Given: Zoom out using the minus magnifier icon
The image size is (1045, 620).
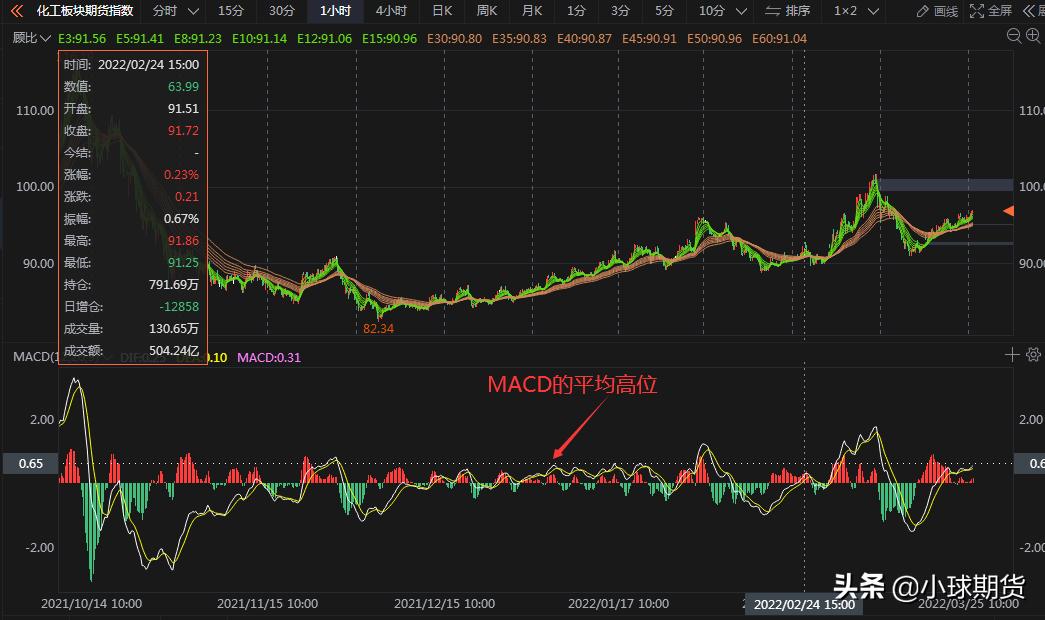Looking at the screenshot, I should 1033,35.
